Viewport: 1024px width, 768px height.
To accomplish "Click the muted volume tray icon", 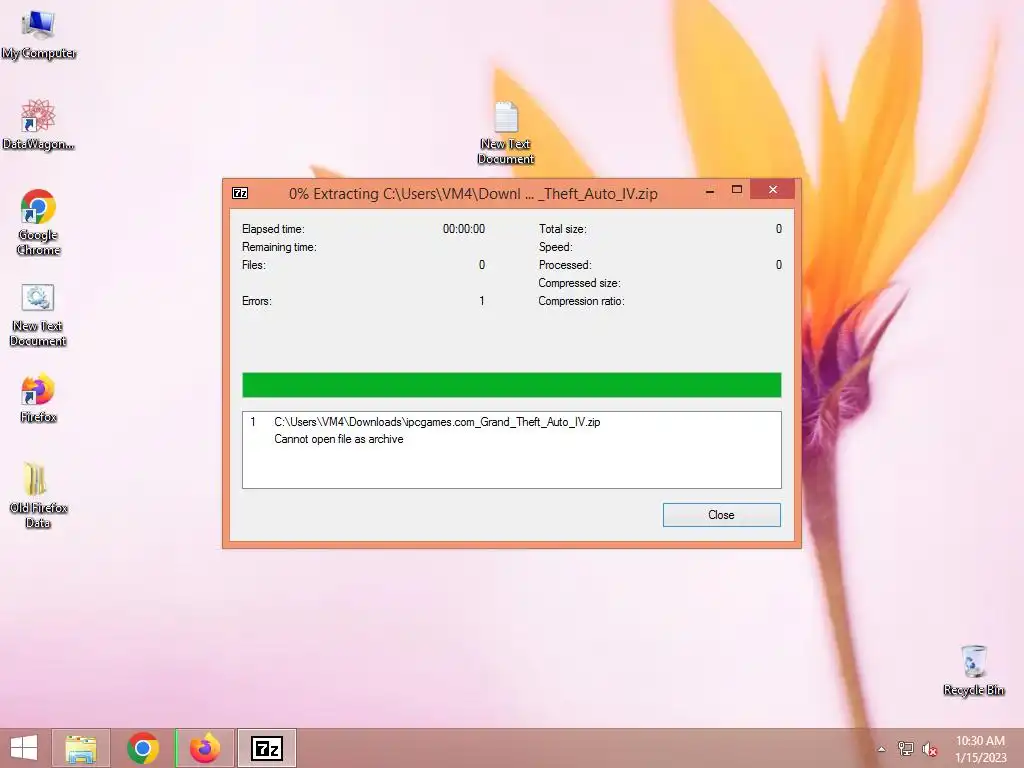I will pyautogui.click(x=930, y=749).
